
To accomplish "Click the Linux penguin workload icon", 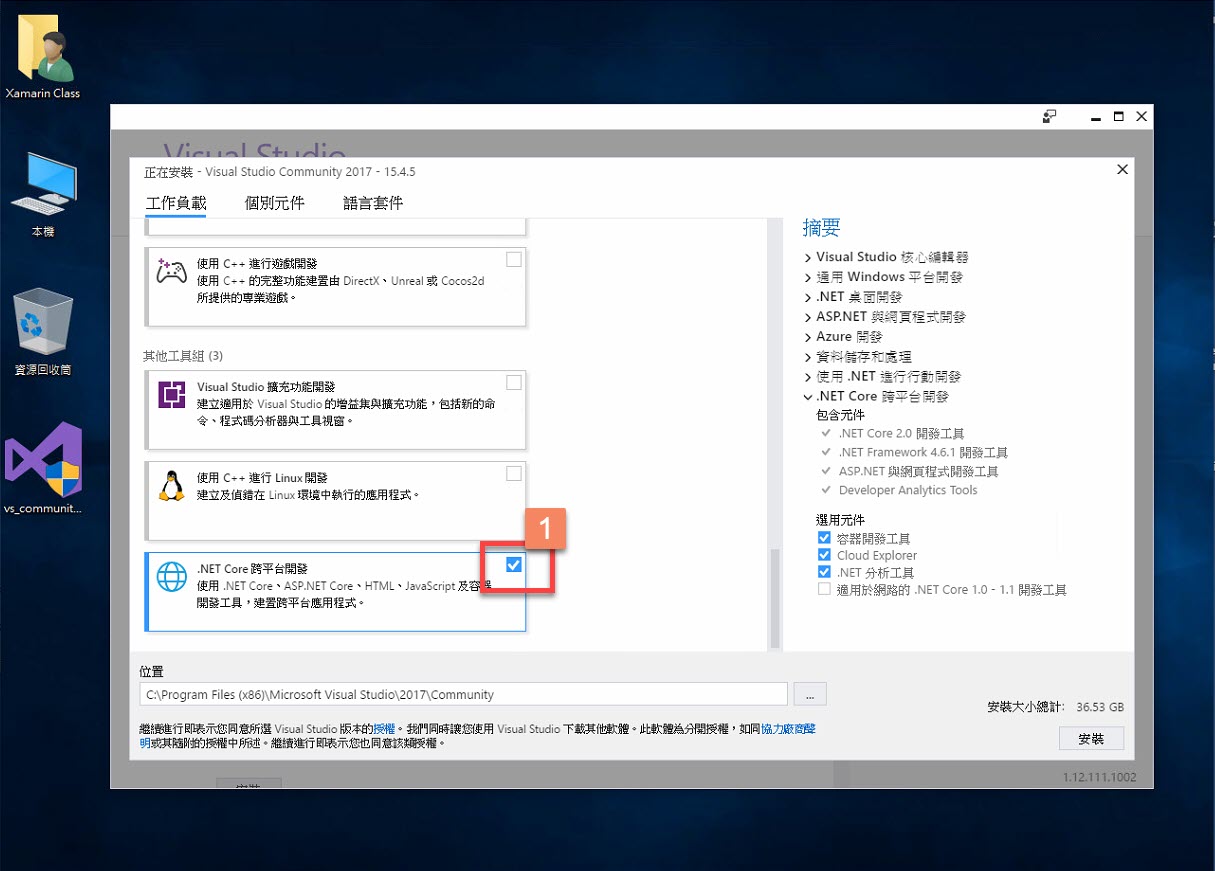I will (x=172, y=486).
